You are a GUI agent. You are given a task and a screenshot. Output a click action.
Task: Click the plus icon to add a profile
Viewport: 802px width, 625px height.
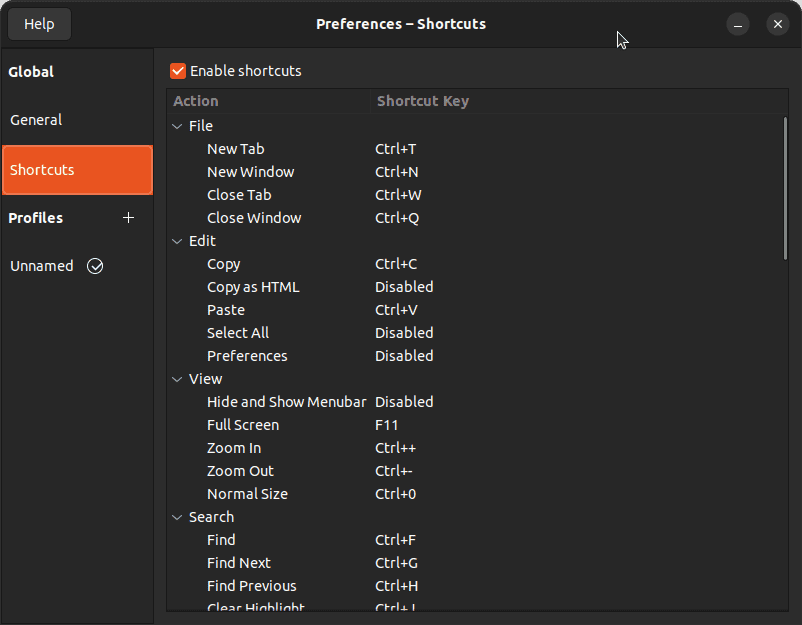point(128,218)
